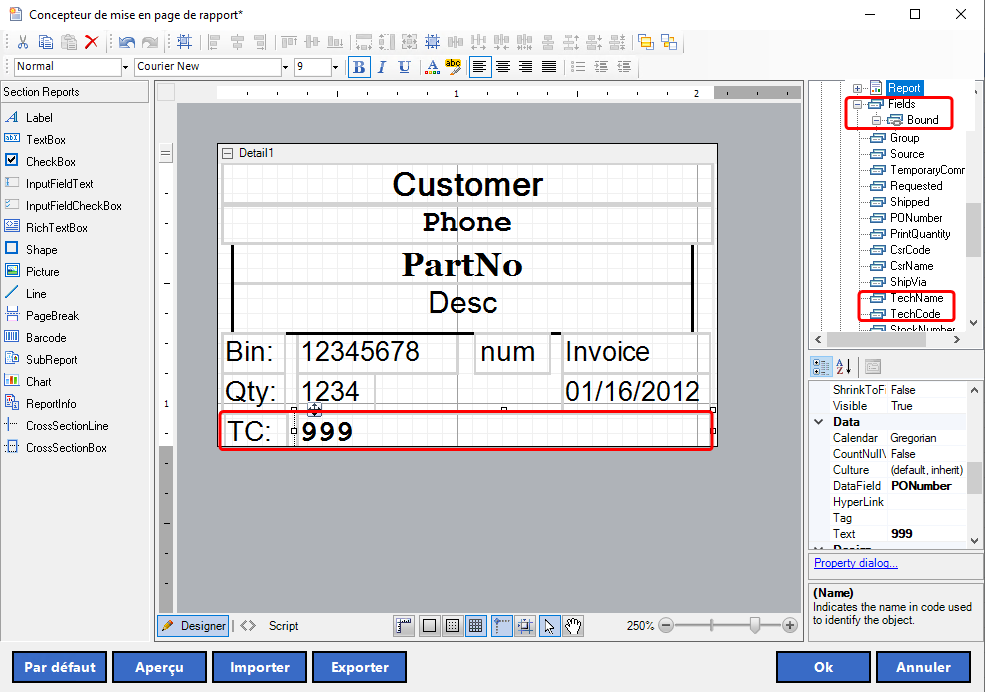Select the hand pan tool
This screenshot has height=692, width=985.
pos(573,626)
